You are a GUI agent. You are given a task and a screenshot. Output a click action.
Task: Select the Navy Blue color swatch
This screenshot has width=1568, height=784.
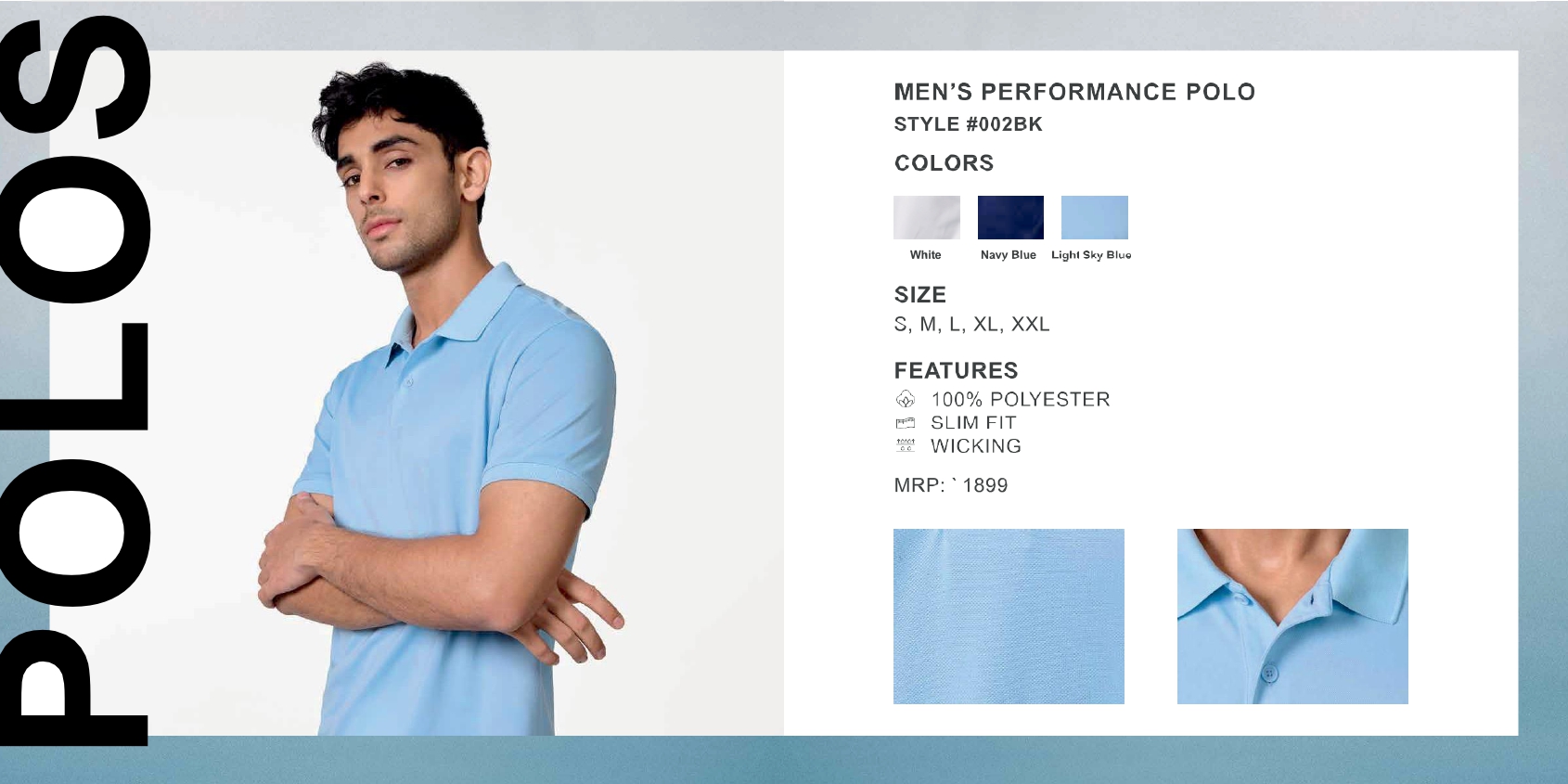pyautogui.click(x=1010, y=217)
